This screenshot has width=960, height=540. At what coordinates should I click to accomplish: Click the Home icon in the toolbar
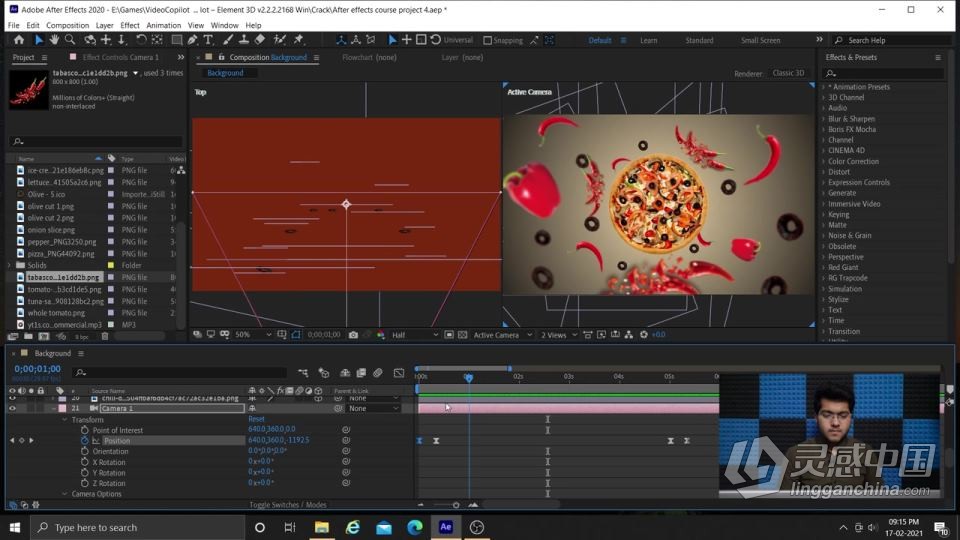coord(18,40)
